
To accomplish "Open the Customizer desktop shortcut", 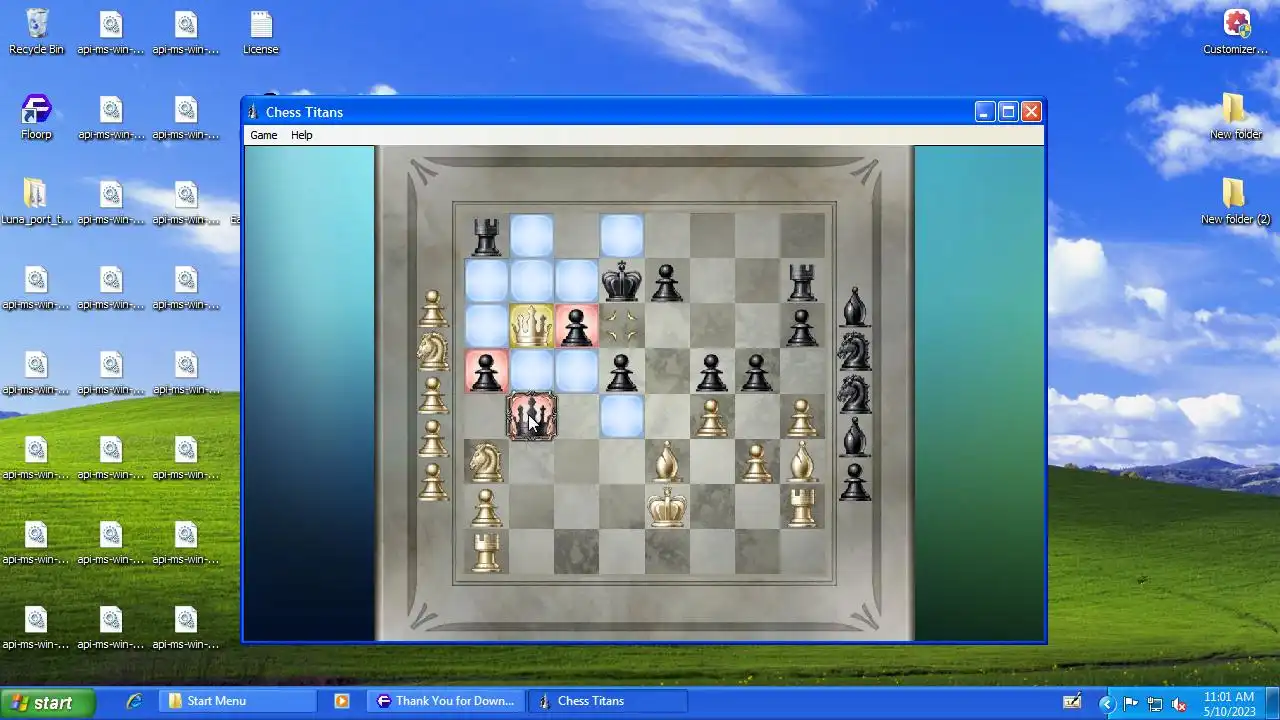I will [1236, 32].
